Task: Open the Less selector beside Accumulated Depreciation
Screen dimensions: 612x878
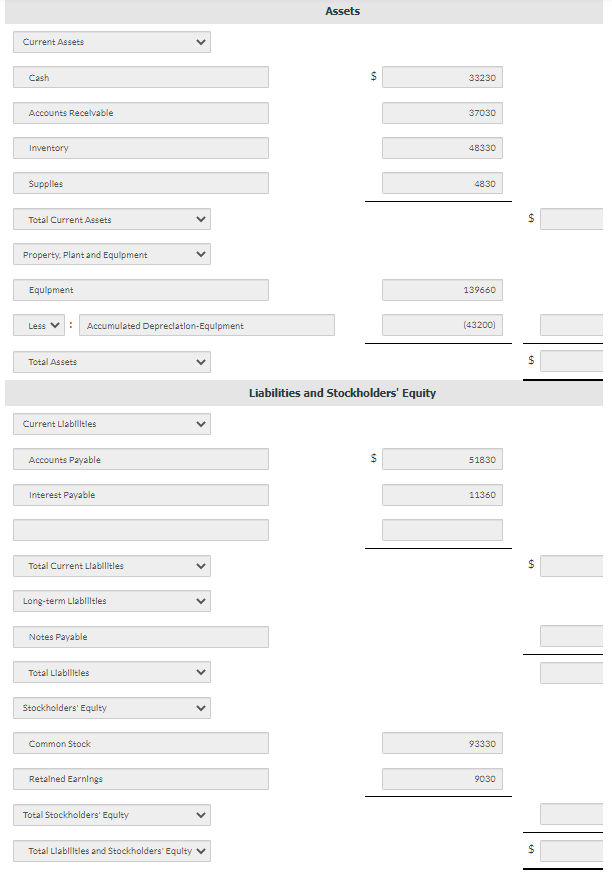Action: (x=38, y=324)
